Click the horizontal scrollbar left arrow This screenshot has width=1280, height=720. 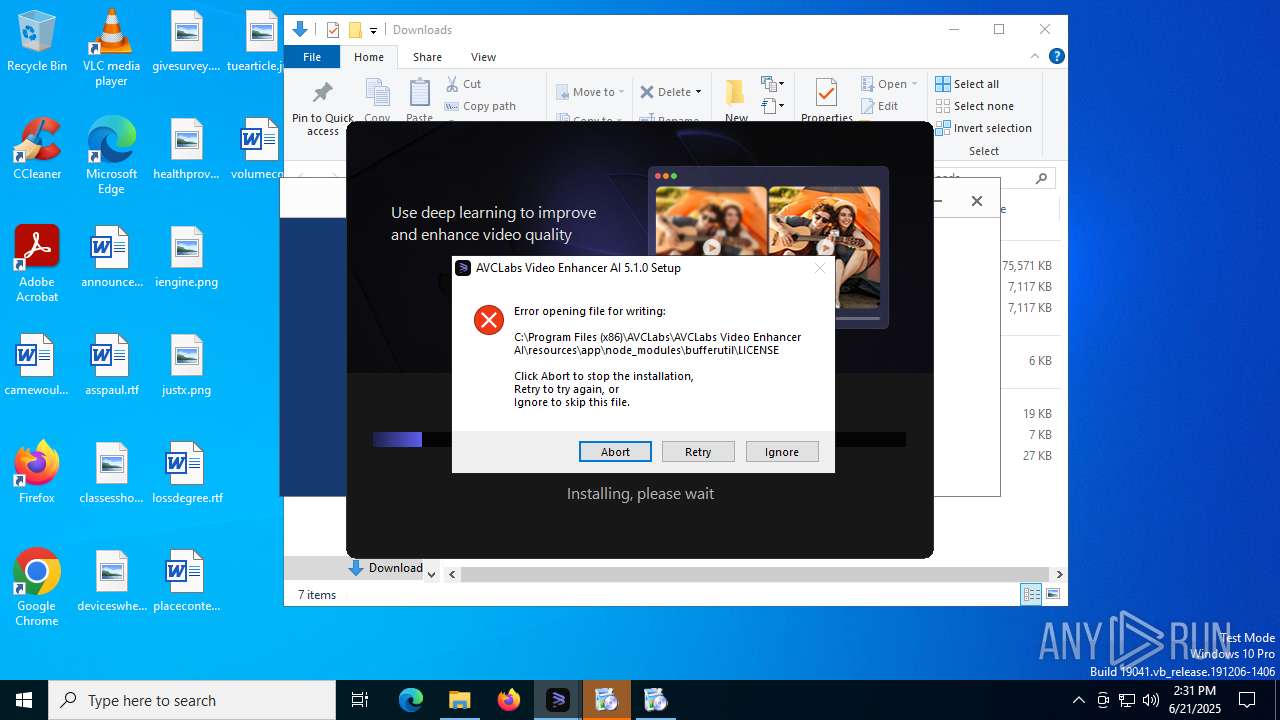pos(452,574)
